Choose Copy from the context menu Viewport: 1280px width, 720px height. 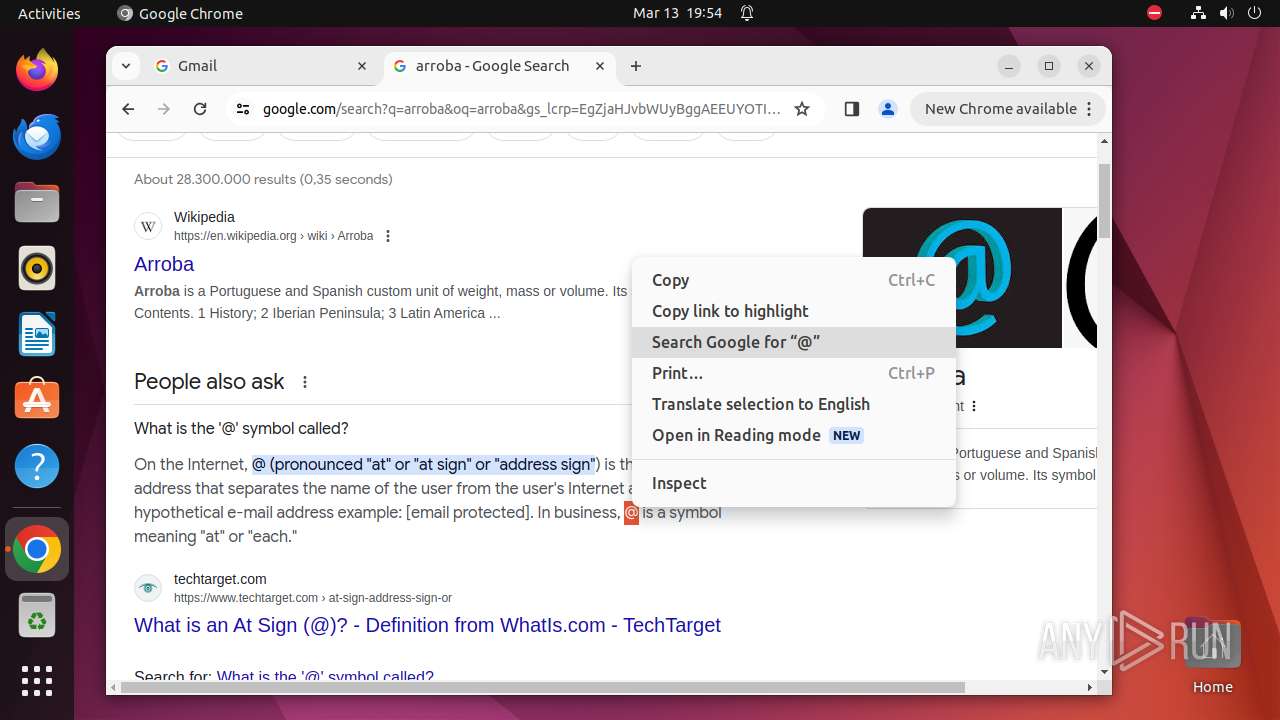point(794,280)
